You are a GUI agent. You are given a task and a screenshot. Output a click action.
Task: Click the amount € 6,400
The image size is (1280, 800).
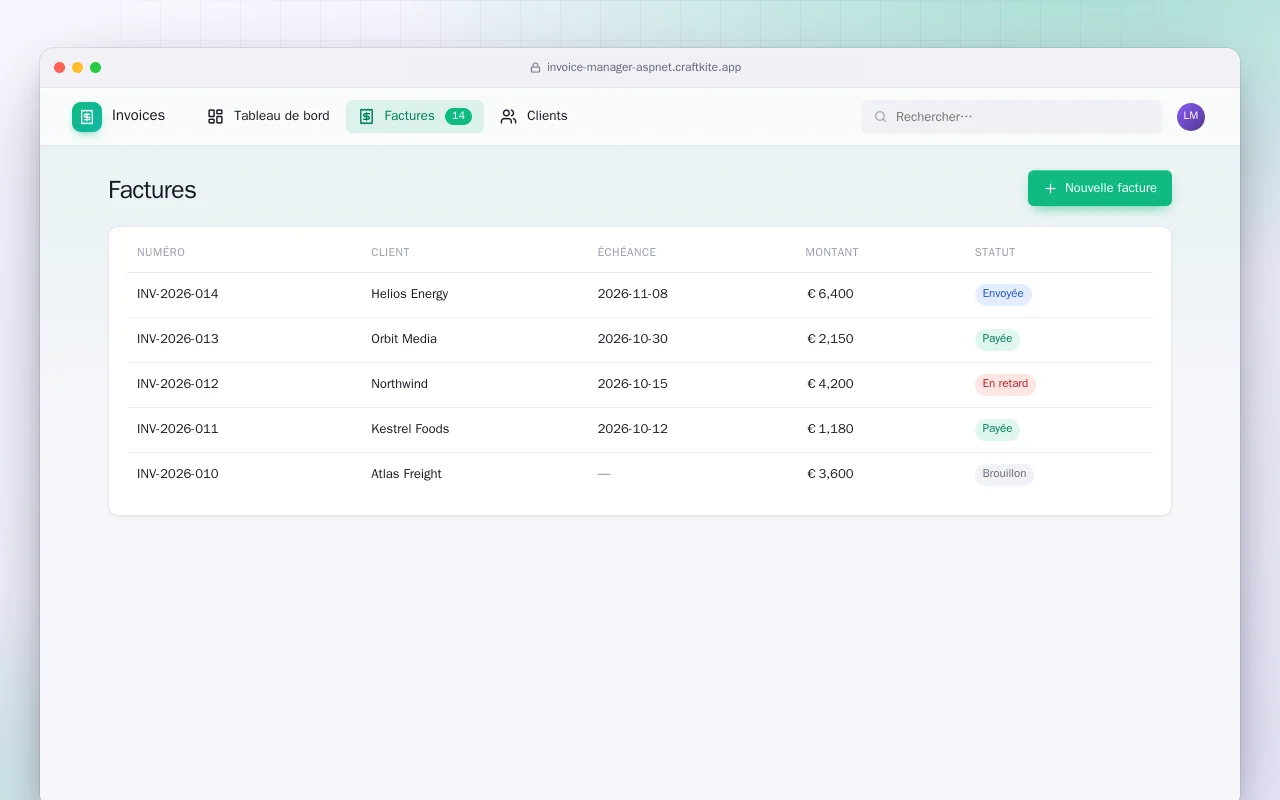coord(830,294)
